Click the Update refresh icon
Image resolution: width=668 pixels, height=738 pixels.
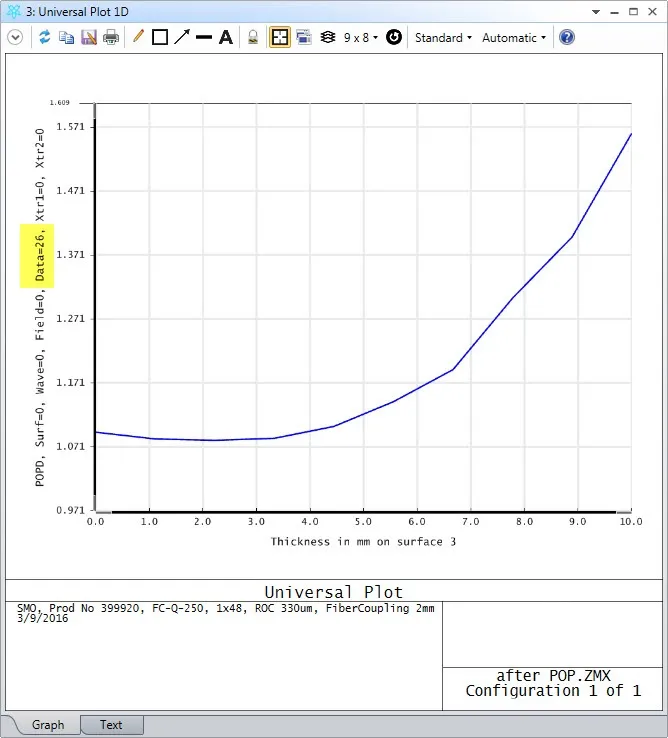44,37
